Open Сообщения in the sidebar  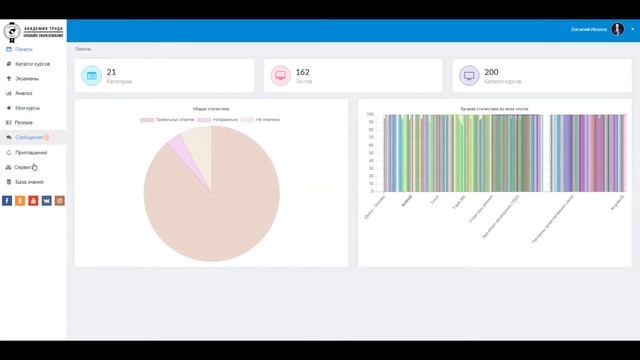click(x=29, y=137)
